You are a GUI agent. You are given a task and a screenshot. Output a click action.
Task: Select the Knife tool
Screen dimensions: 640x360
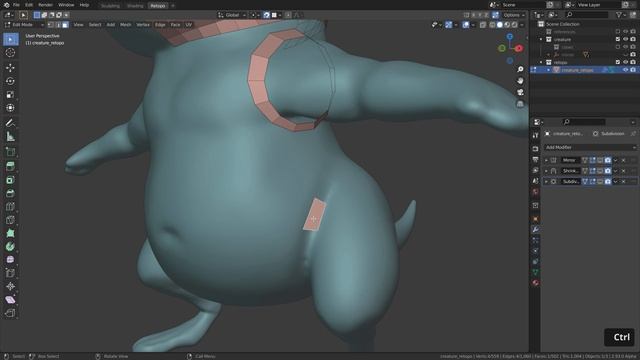tap(10, 220)
